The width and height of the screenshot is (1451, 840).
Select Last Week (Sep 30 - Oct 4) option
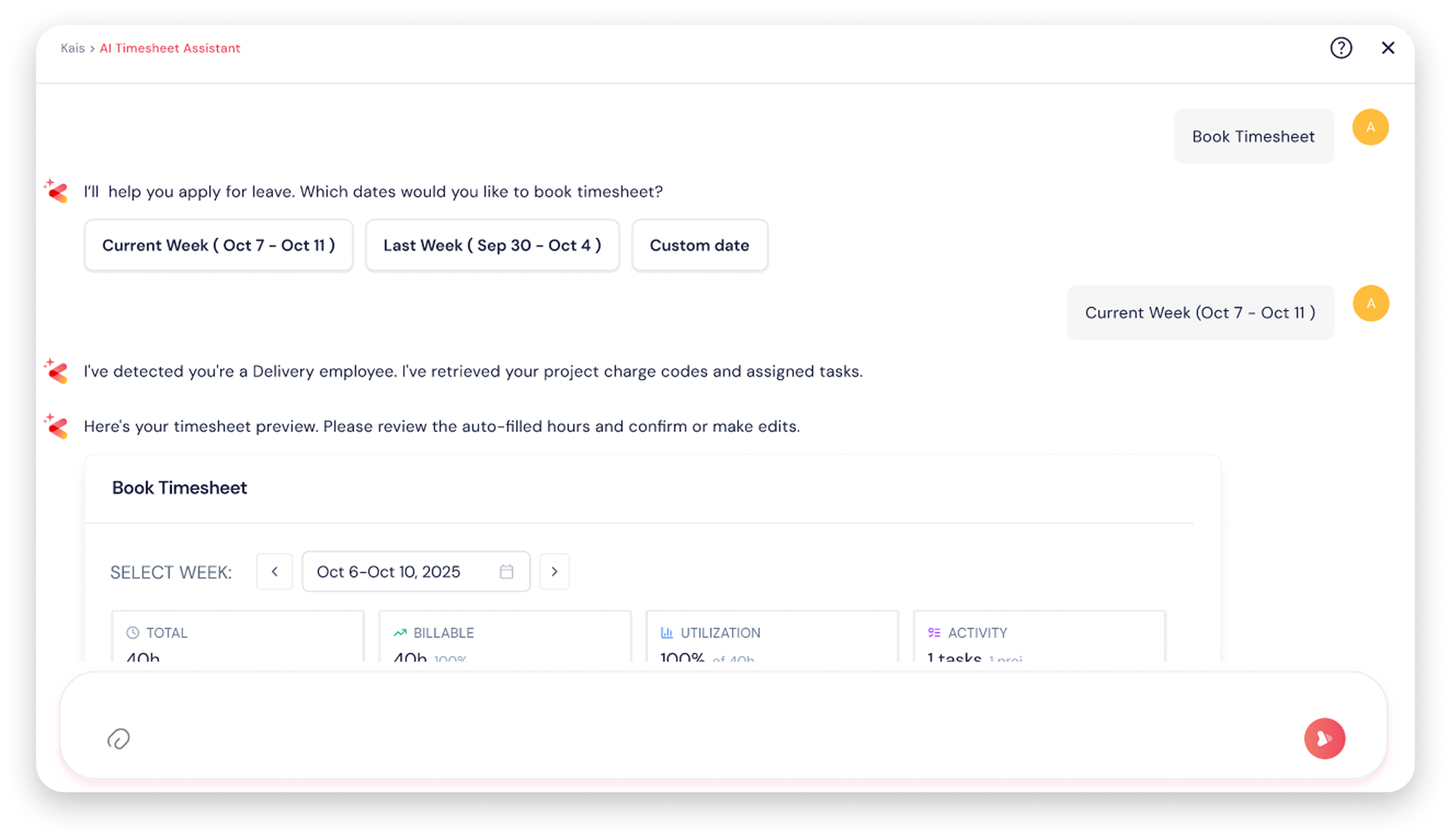492,246
